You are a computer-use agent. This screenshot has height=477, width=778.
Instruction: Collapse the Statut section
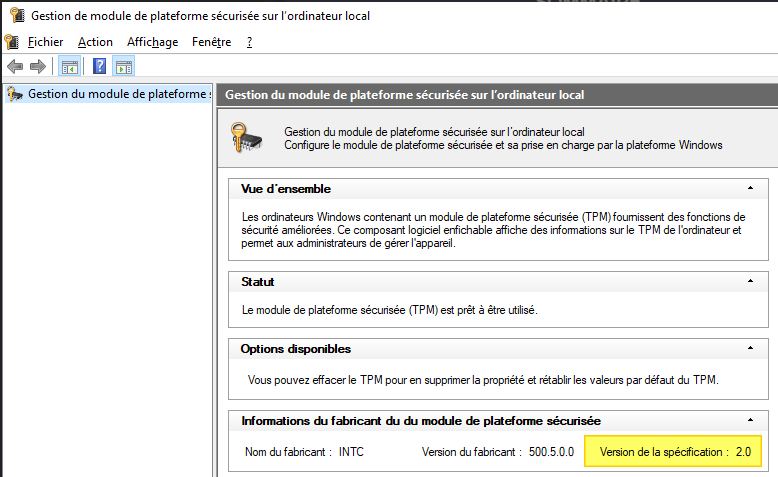pos(750,282)
